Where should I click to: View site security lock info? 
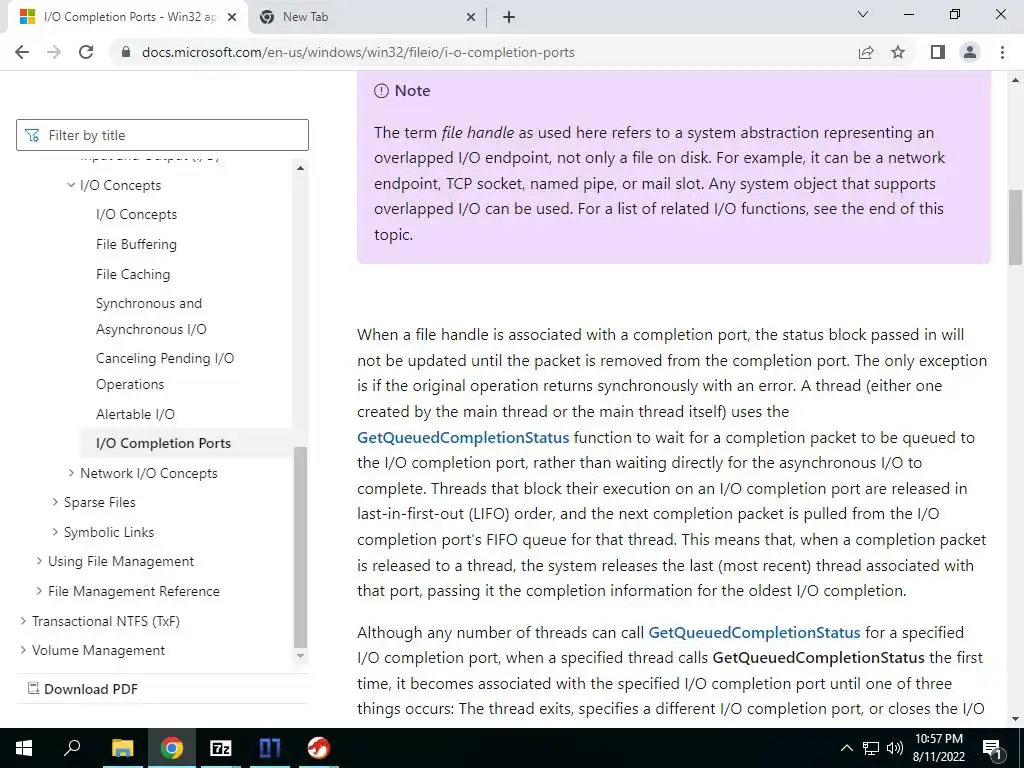pyautogui.click(x=126, y=52)
